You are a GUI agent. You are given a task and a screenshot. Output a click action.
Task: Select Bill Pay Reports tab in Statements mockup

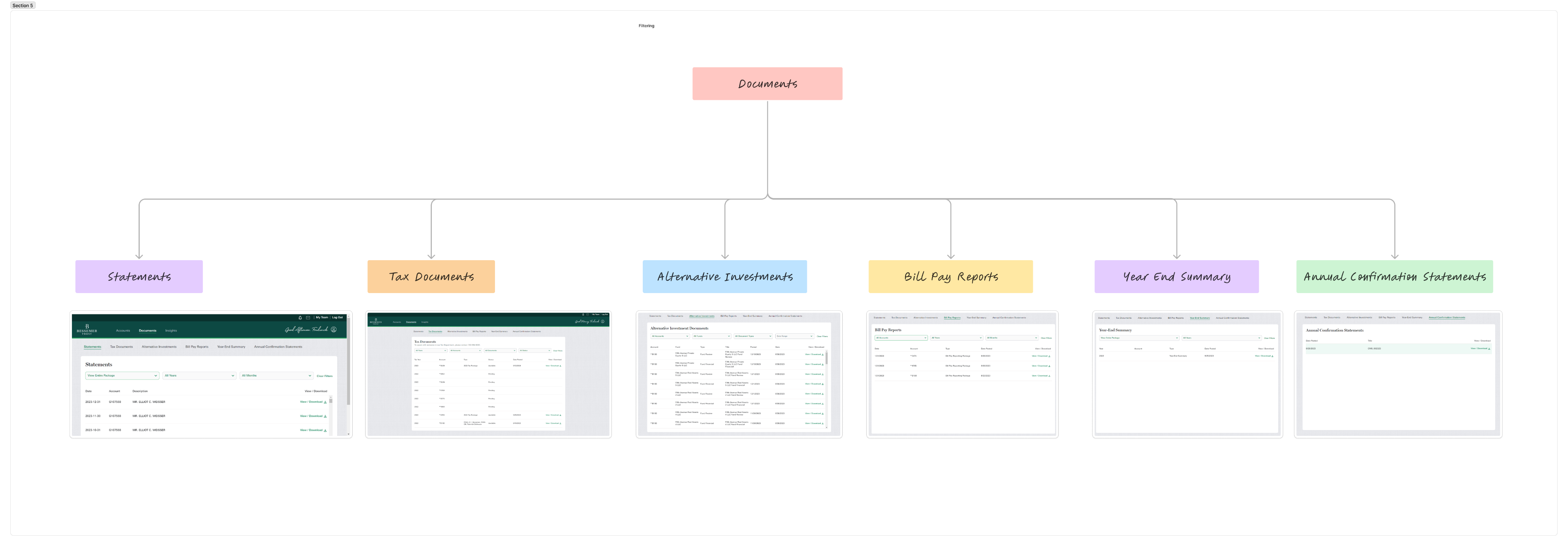click(x=197, y=347)
